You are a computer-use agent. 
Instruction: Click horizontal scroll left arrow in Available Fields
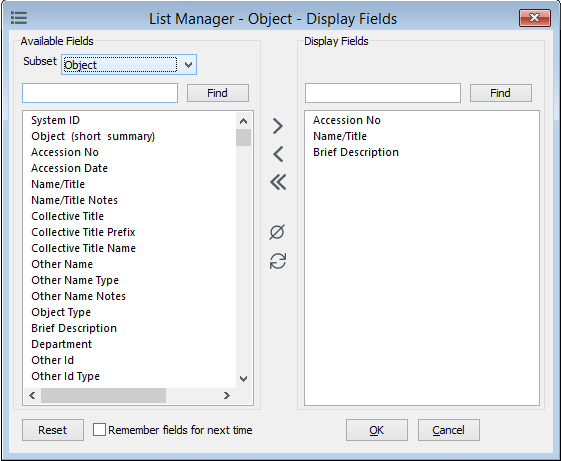click(32, 396)
